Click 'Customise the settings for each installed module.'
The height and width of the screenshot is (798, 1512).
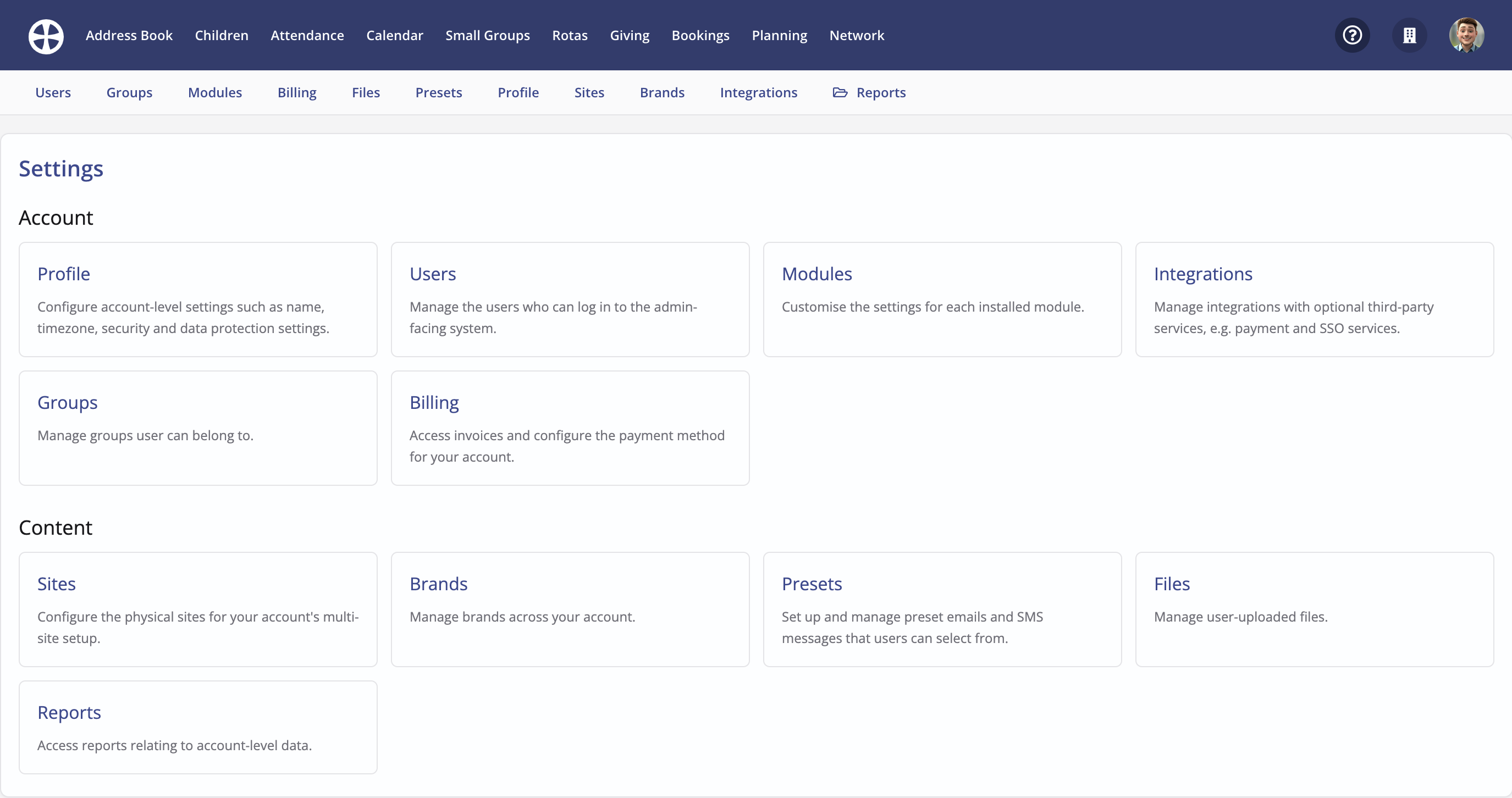(x=932, y=307)
